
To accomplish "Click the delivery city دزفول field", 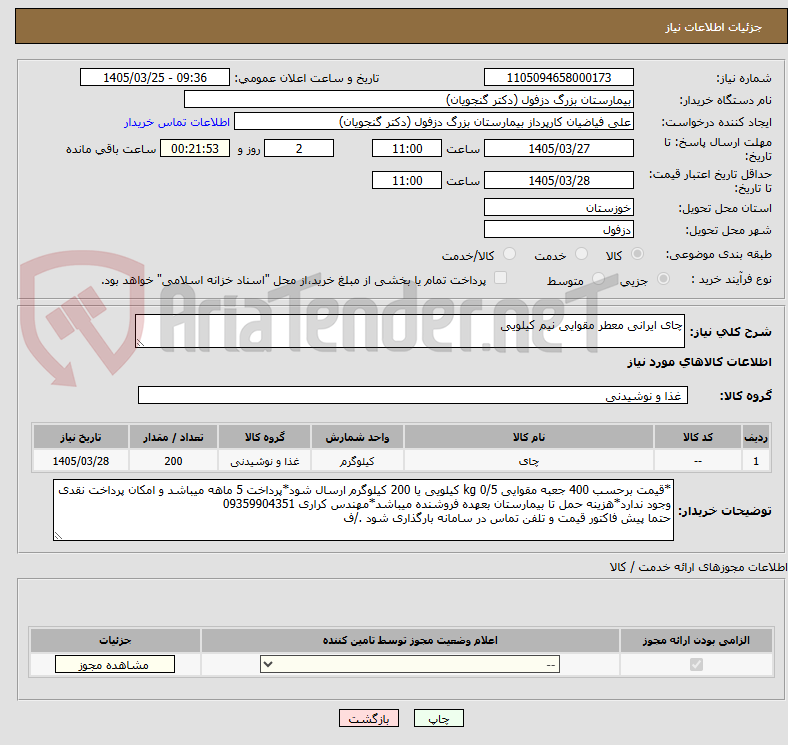I will 558,229.
